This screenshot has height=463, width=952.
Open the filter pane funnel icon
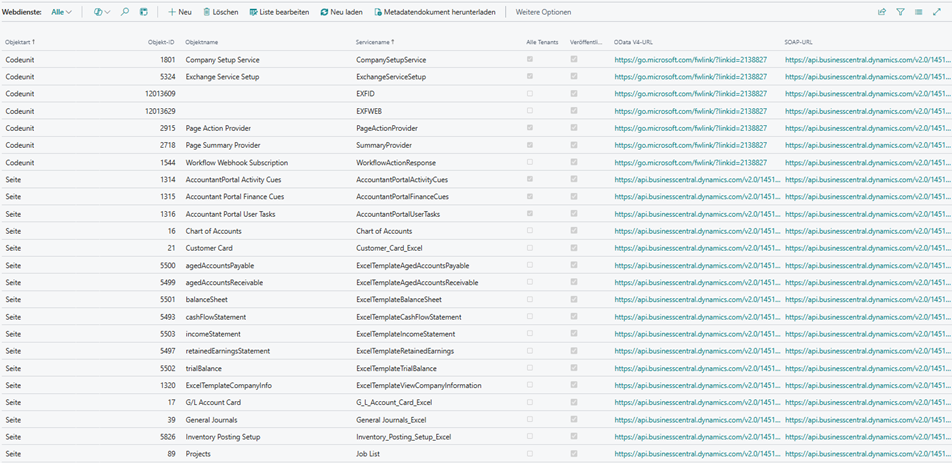pos(900,12)
